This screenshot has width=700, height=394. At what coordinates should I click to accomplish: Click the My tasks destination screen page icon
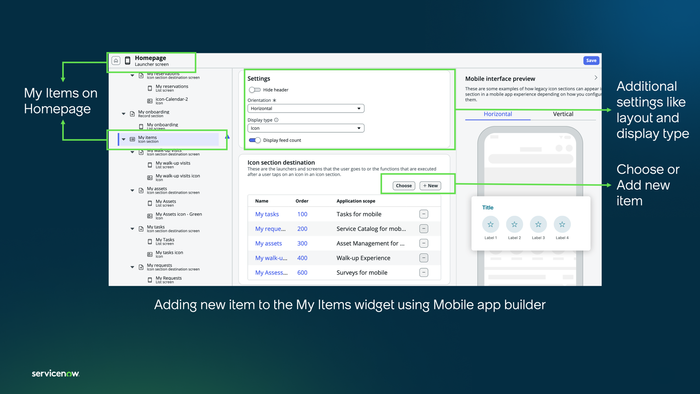[141, 229]
